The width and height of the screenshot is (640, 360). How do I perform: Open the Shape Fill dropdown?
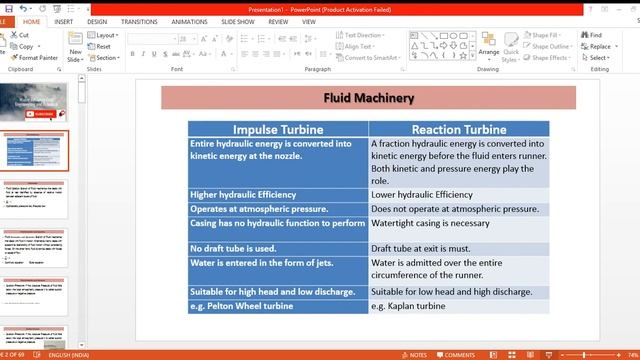[542, 35]
